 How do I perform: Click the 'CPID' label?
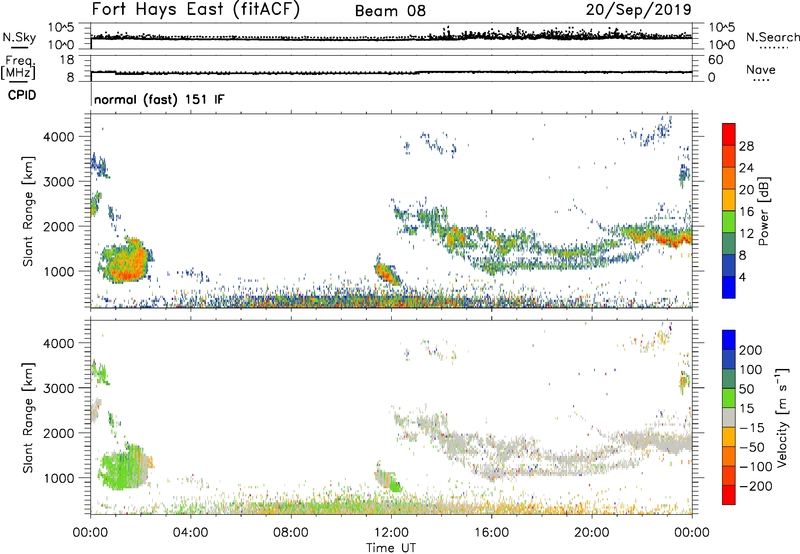pyautogui.click(x=22, y=95)
